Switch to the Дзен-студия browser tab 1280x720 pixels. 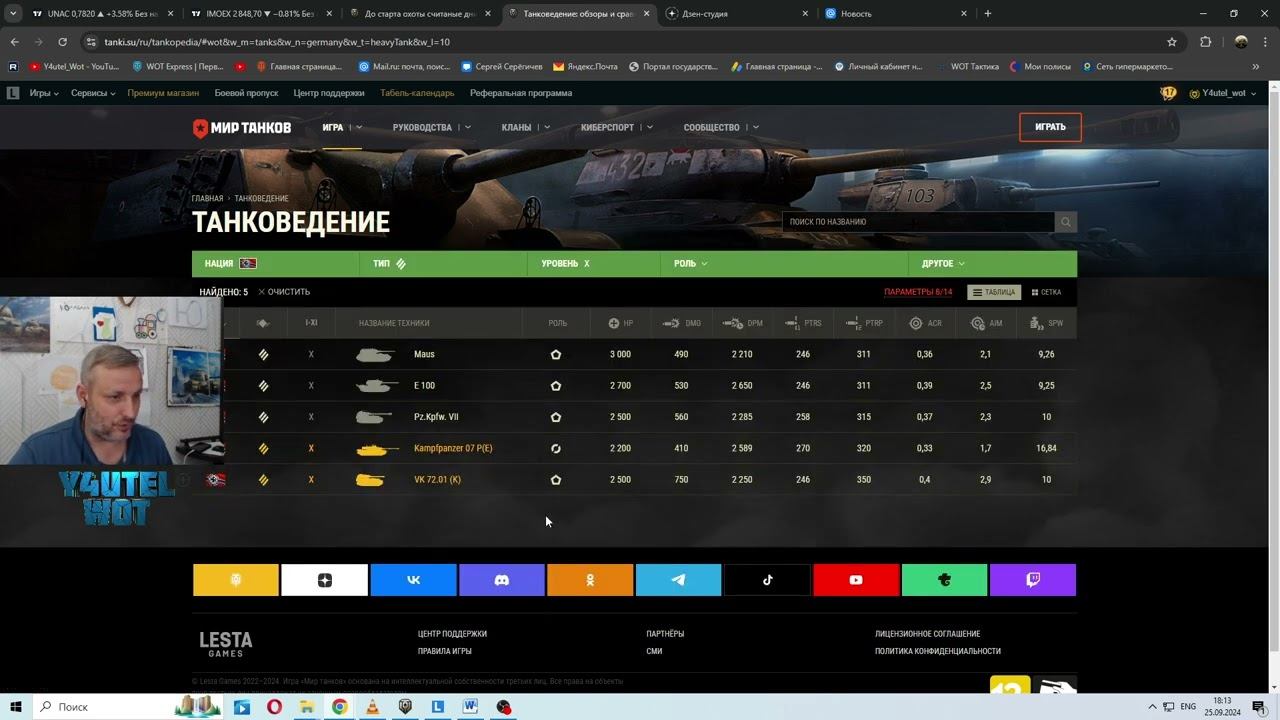click(738, 14)
